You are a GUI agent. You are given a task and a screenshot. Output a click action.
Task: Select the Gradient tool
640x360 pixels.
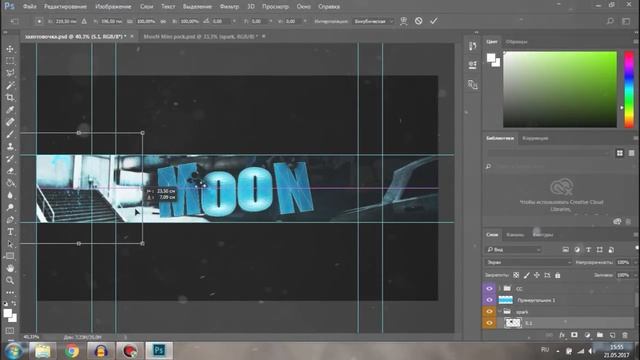click(x=10, y=183)
